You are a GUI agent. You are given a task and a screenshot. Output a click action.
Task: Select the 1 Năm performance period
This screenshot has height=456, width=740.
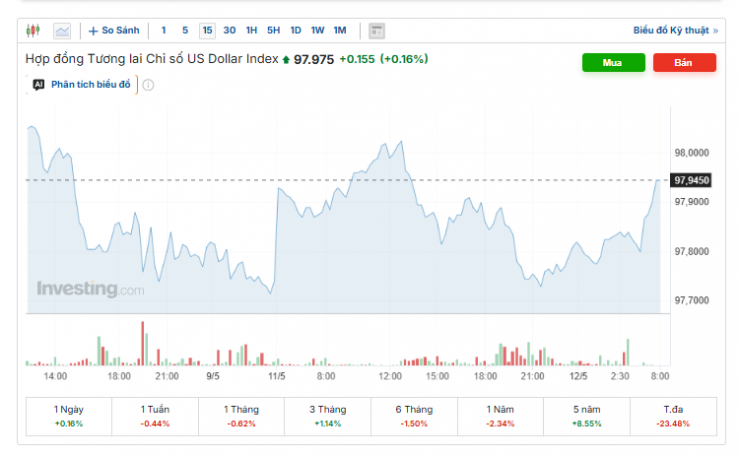pos(501,416)
